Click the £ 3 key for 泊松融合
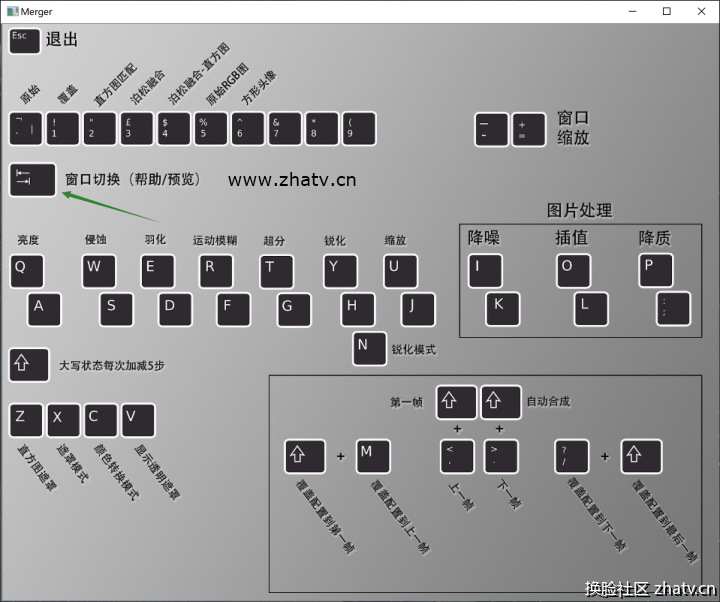 [x=137, y=129]
